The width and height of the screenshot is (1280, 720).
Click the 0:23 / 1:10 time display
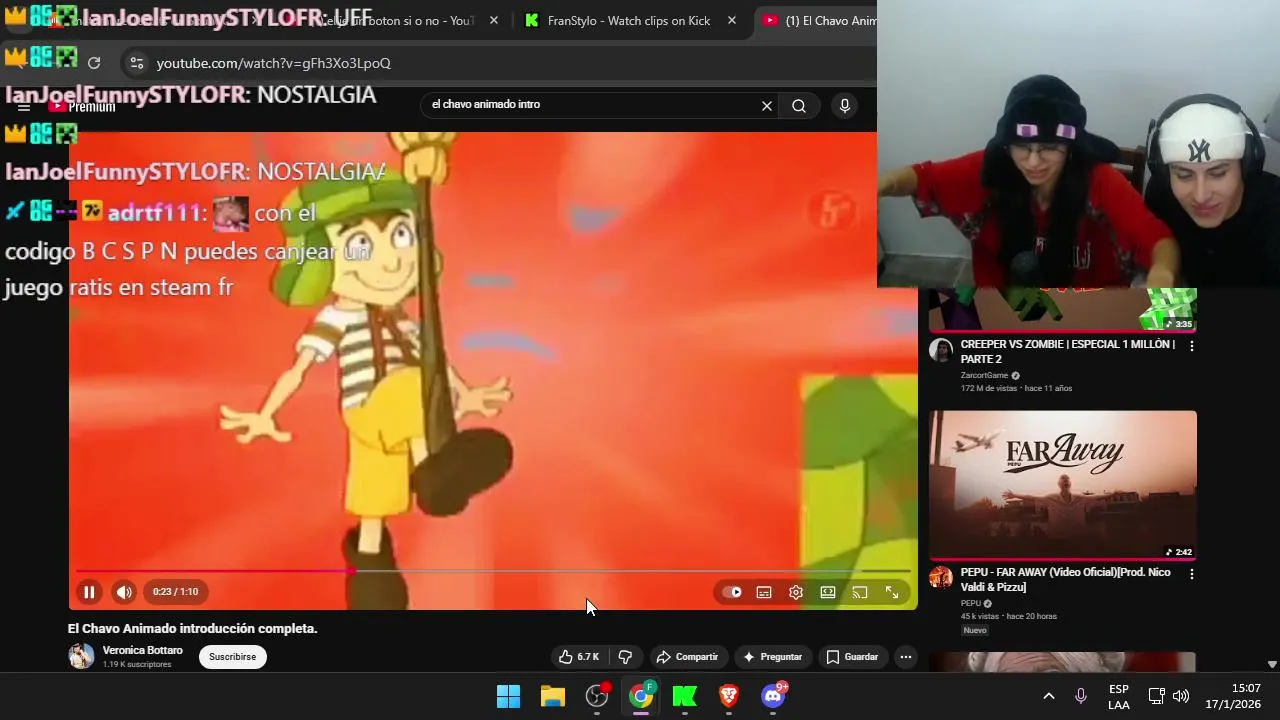(175, 592)
